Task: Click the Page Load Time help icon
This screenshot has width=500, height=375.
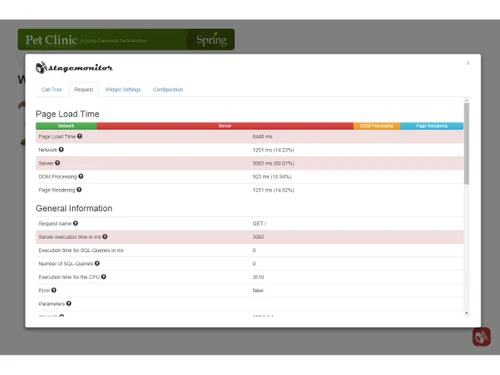Action: (x=80, y=136)
